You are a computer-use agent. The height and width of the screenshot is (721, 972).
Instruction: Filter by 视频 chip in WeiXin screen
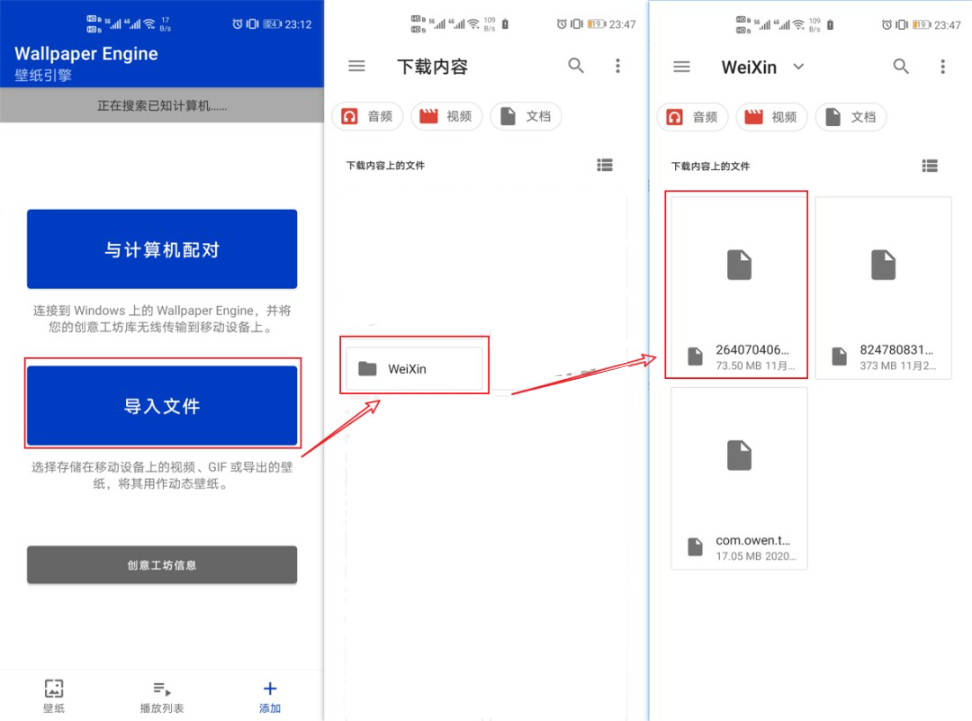[x=771, y=117]
